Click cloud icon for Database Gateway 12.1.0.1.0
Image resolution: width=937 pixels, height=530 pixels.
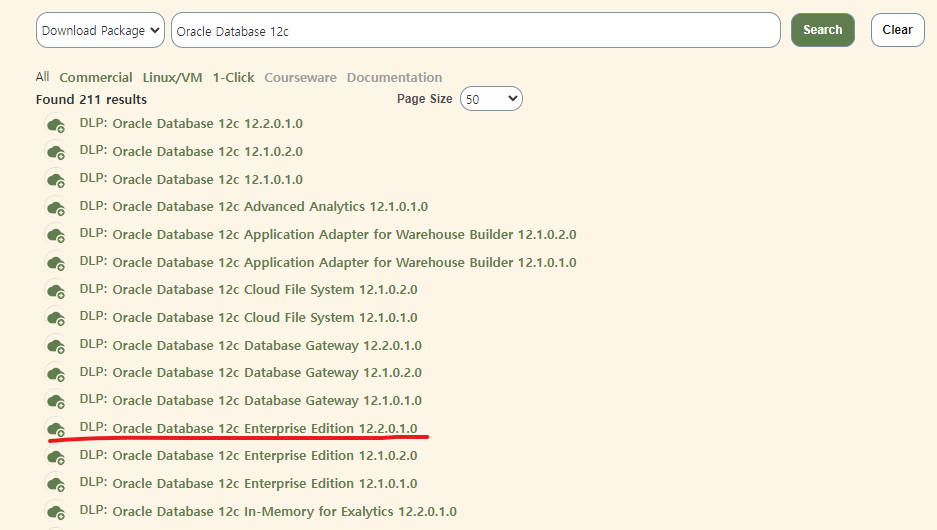click(x=56, y=401)
